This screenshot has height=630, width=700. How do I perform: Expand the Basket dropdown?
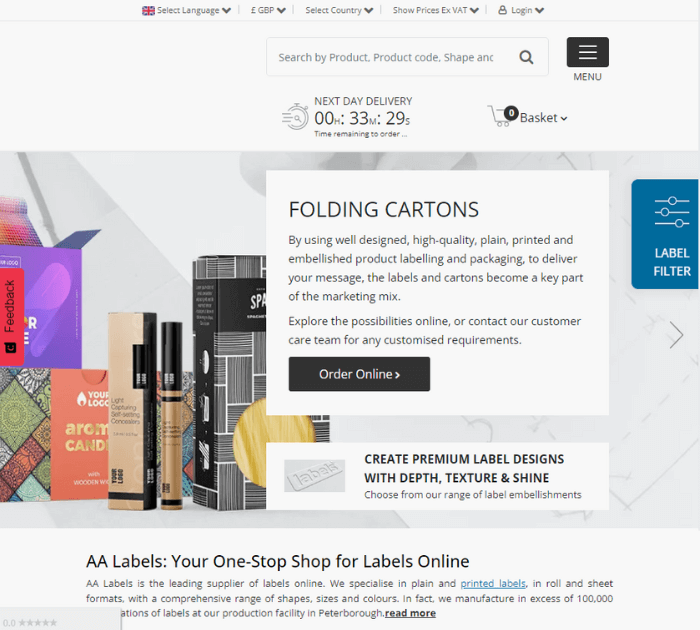coord(543,118)
